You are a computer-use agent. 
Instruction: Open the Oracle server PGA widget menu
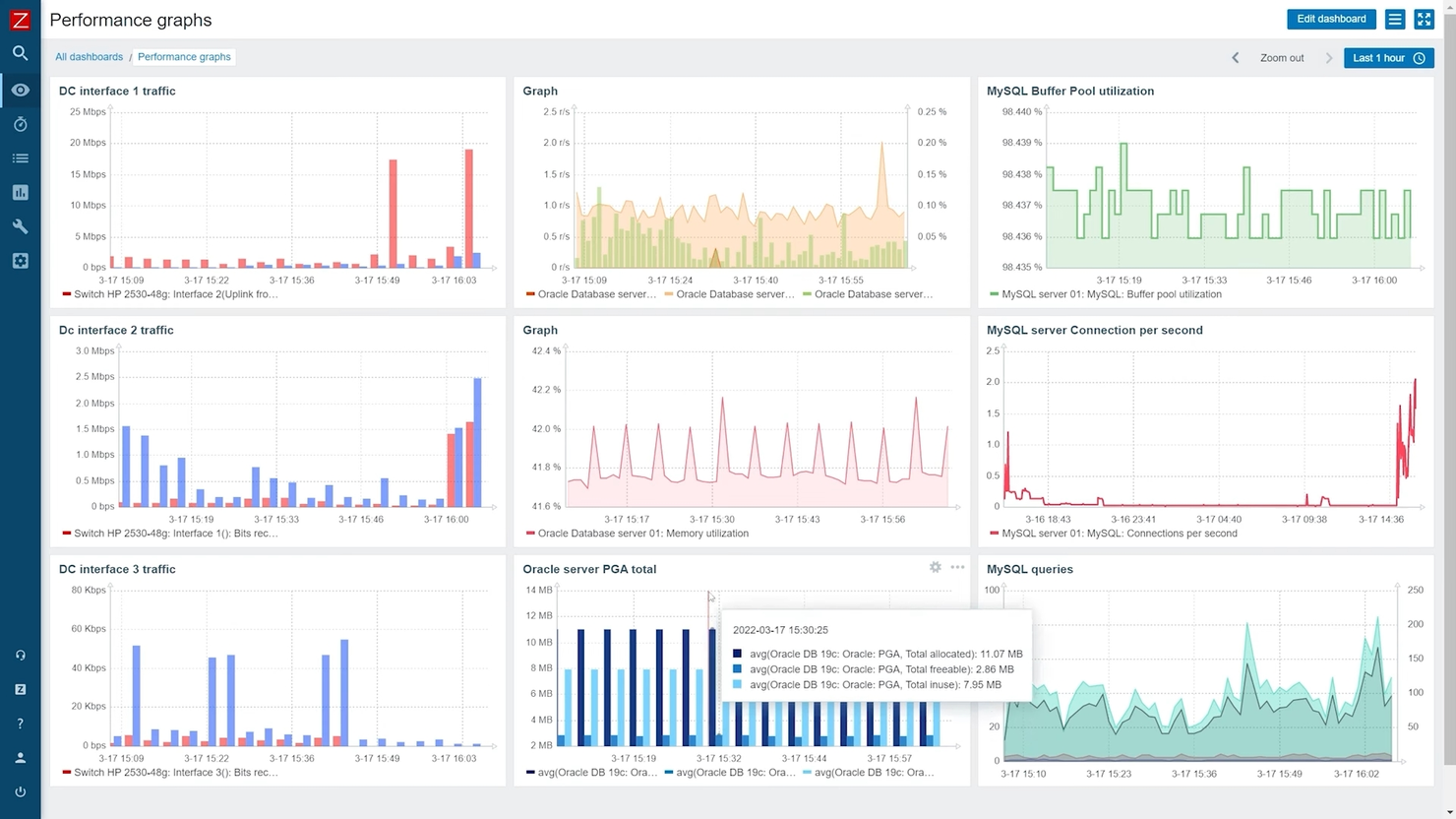click(957, 567)
